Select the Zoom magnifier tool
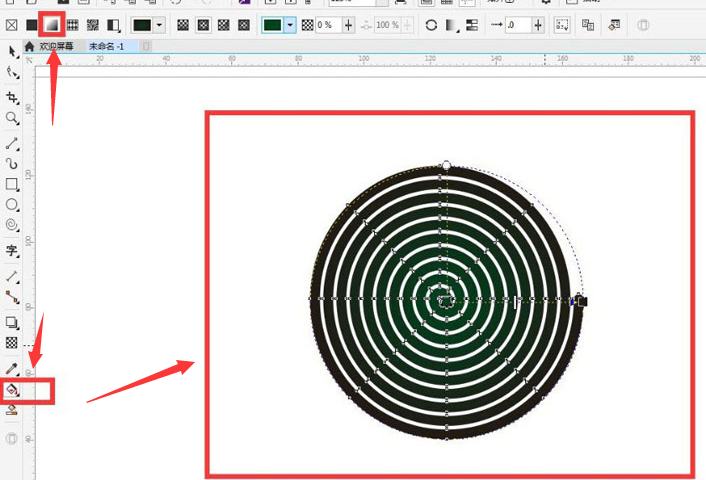This screenshot has width=706, height=480. pos(12,118)
